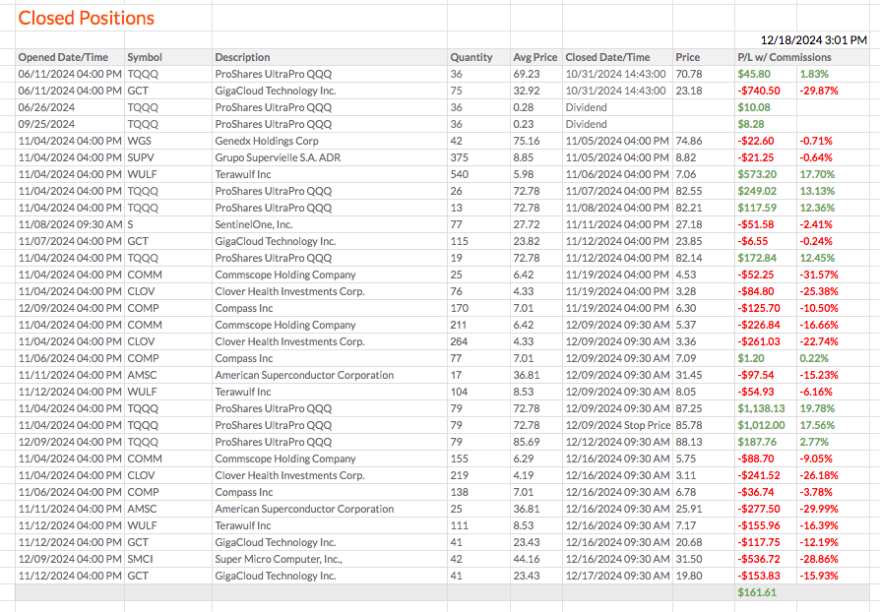Select the Symbol column header
This screenshot has width=880, height=612.
pyautogui.click(x=144, y=57)
